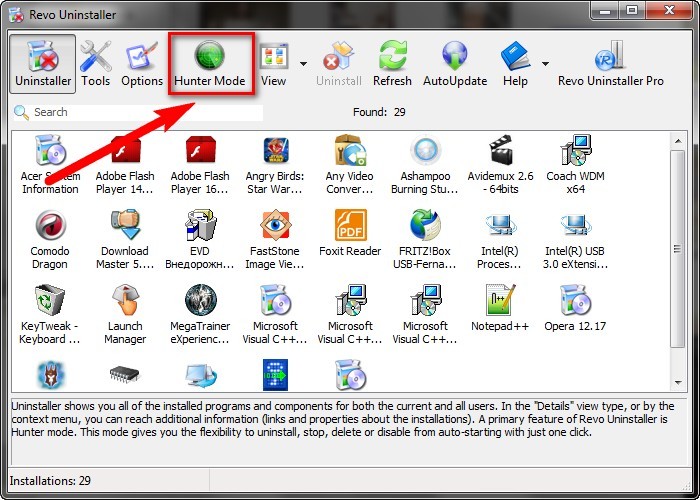Click the View toolbar button

point(273,63)
